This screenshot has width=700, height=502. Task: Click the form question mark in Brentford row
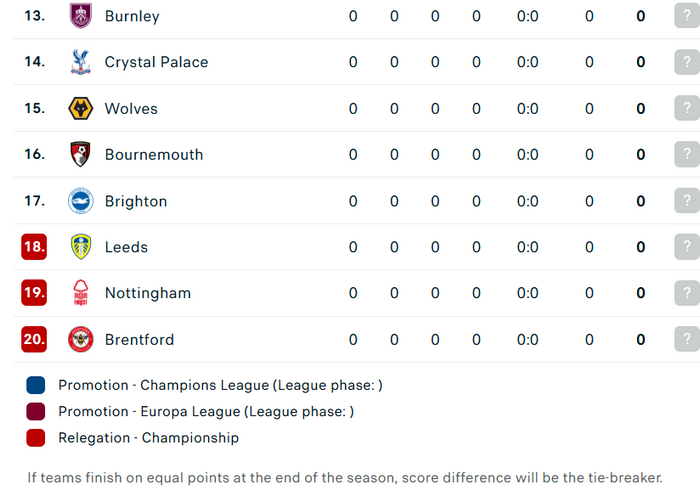pyautogui.click(x=687, y=339)
